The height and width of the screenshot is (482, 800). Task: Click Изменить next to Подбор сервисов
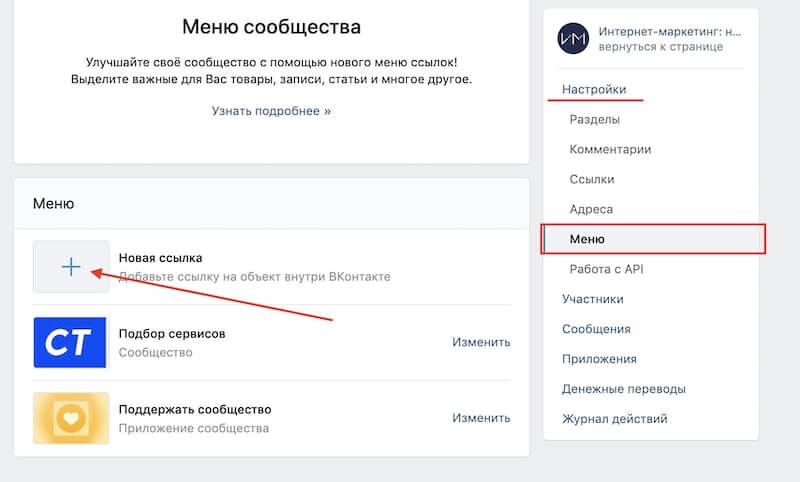[x=481, y=342]
